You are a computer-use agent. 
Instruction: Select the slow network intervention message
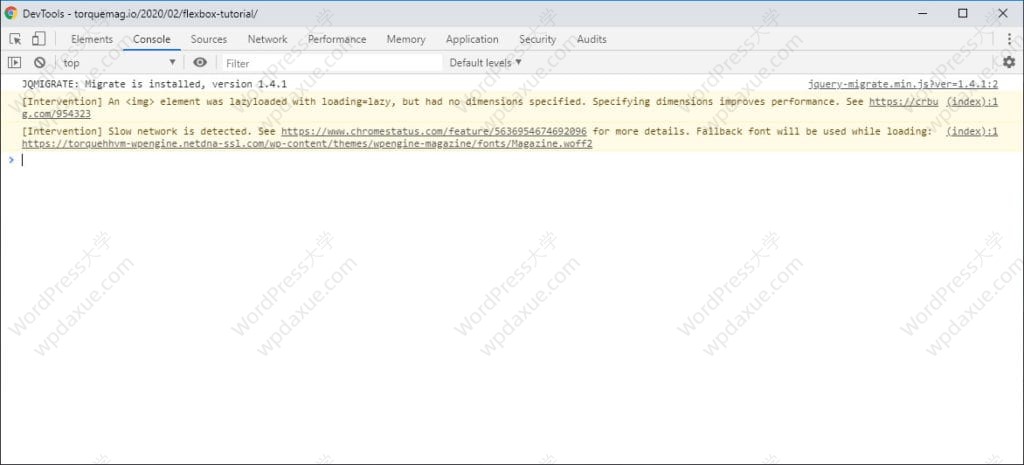tap(476, 131)
